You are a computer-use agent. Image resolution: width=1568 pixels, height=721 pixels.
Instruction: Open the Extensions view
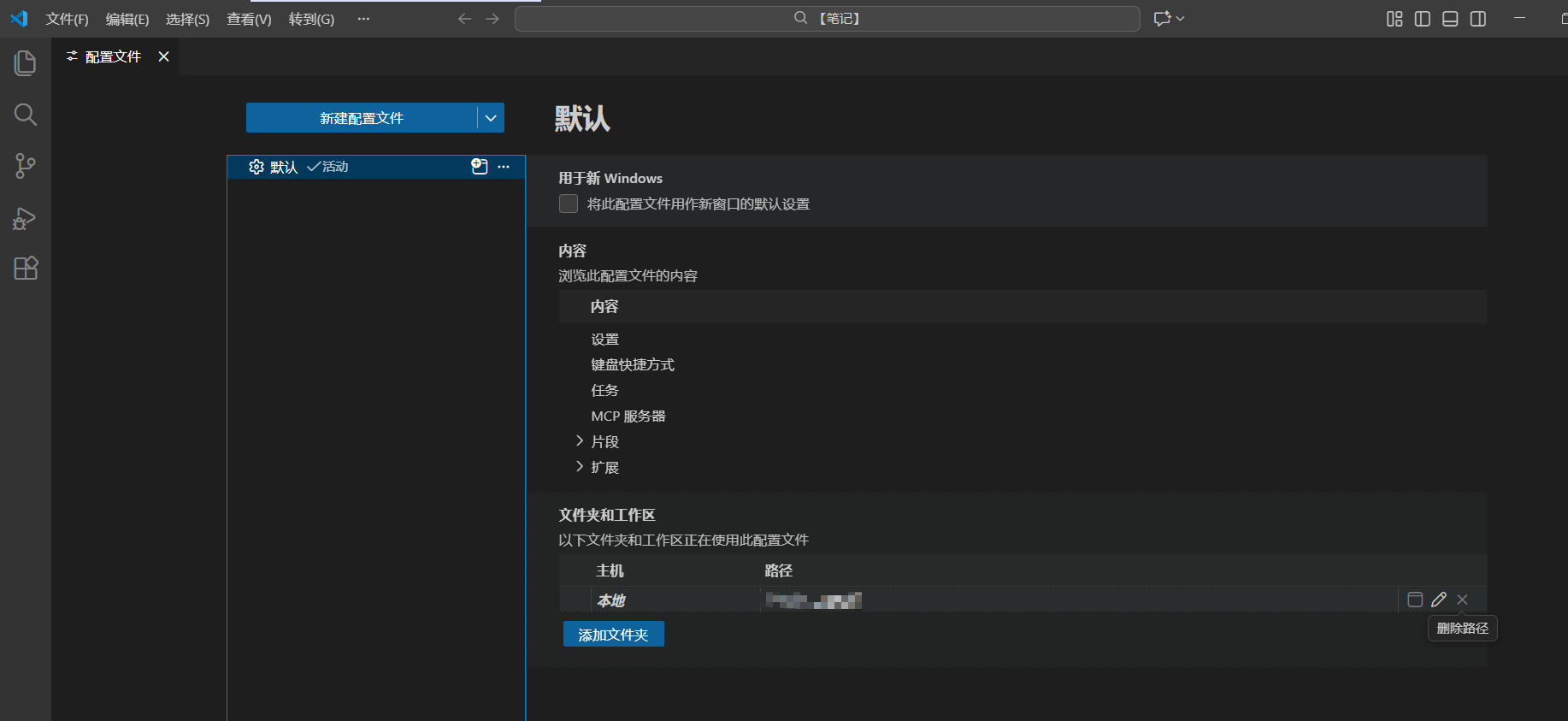[x=26, y=269]
